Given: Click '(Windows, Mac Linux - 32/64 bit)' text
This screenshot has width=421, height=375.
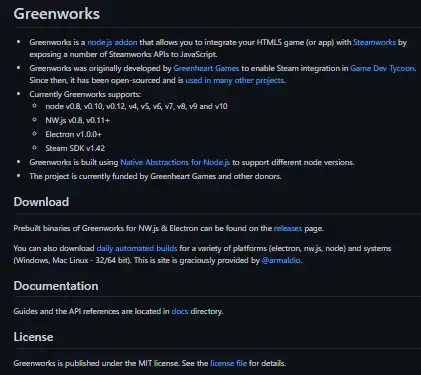Looking at the screenshot, I should [x=73, y=260].
